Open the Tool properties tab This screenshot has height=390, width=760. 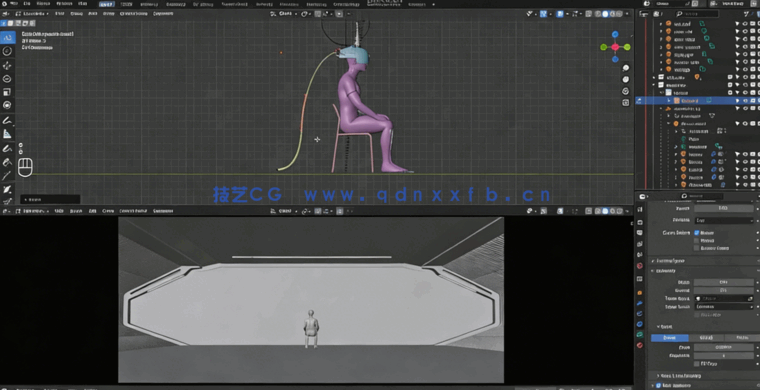coord(640,209)
